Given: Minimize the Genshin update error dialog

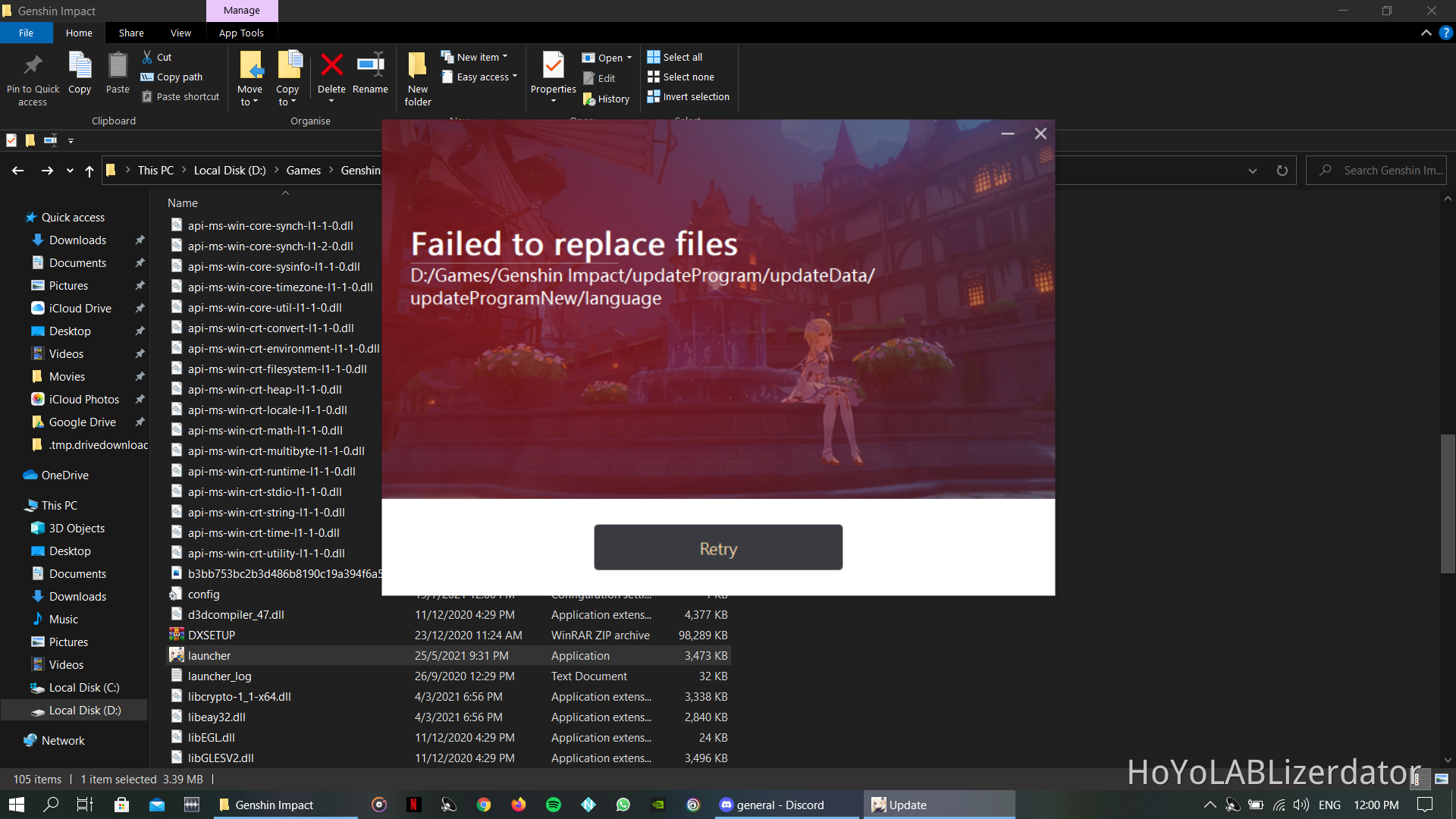Looking at the screenshot, I should (1008, 133).
